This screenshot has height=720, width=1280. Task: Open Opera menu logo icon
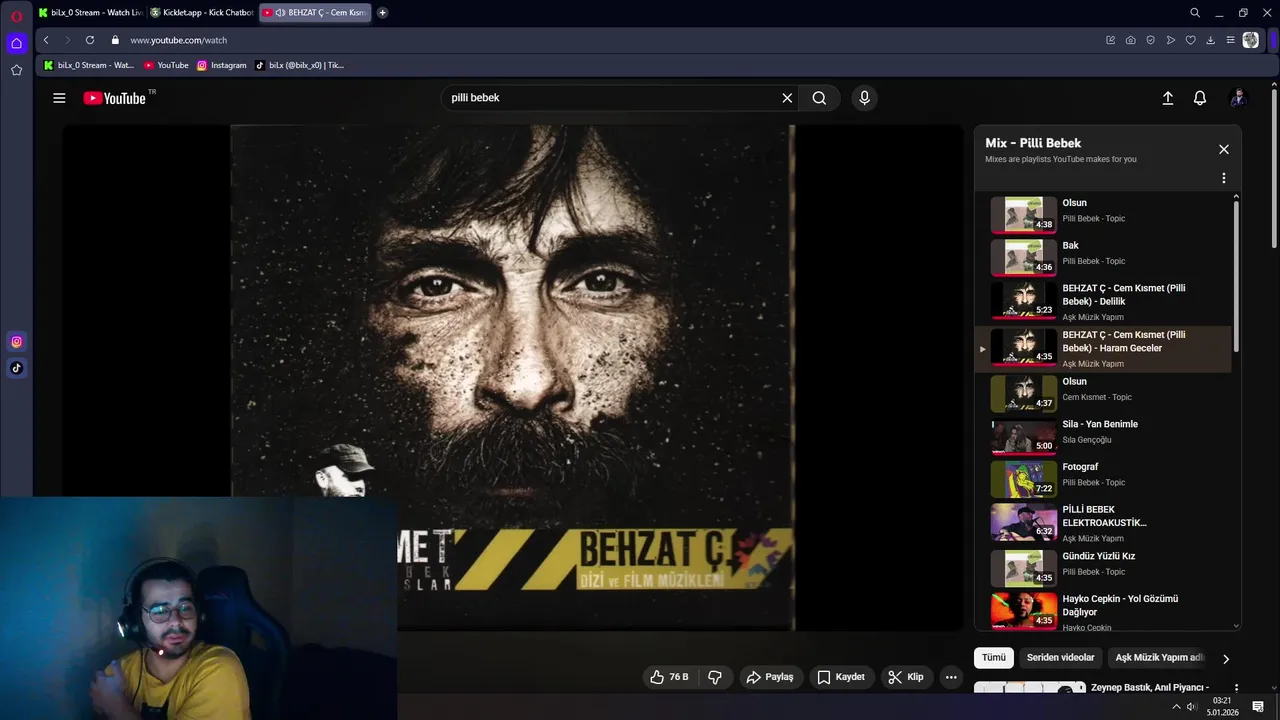[16, 16]
